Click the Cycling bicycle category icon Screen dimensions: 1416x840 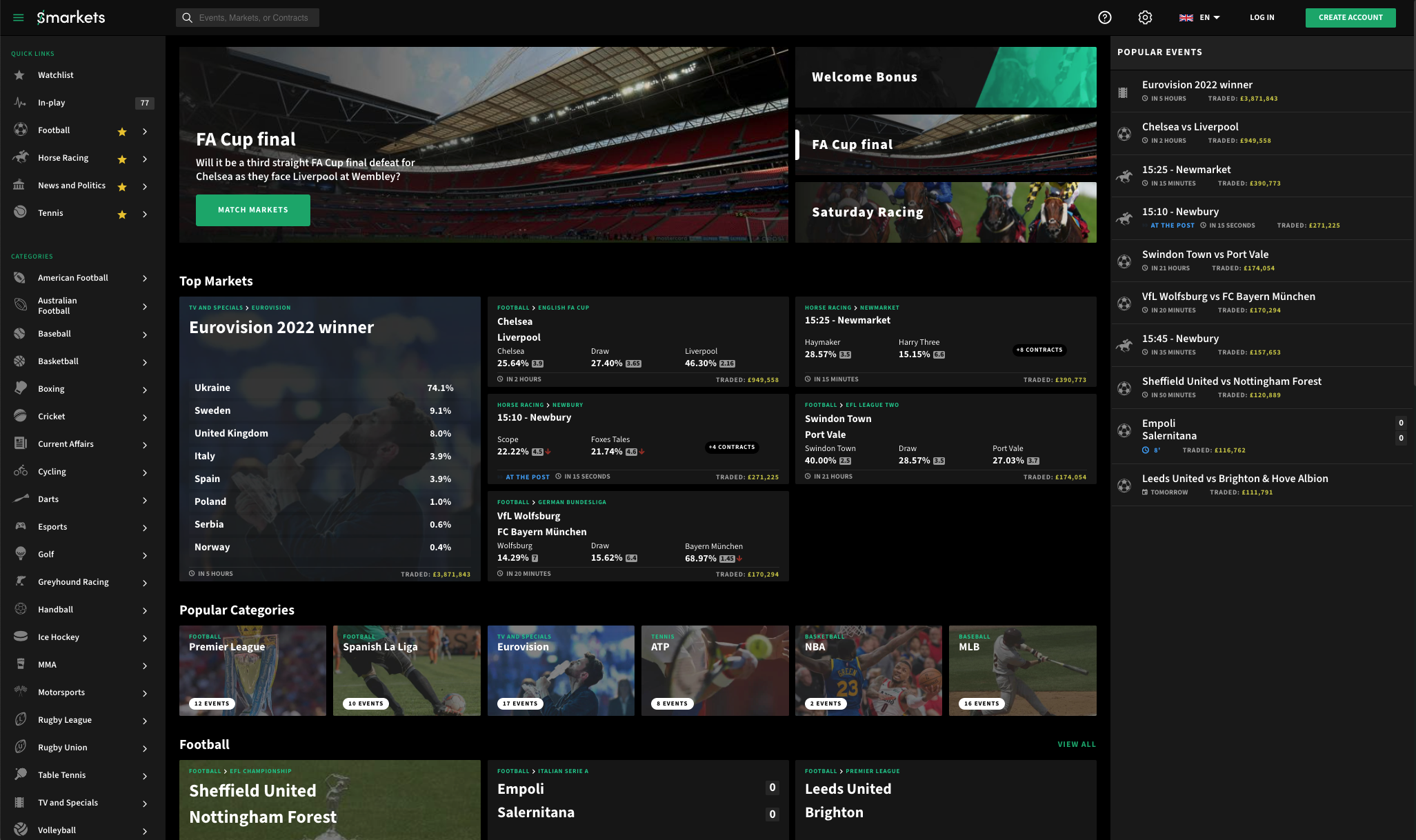coord(21,471)
